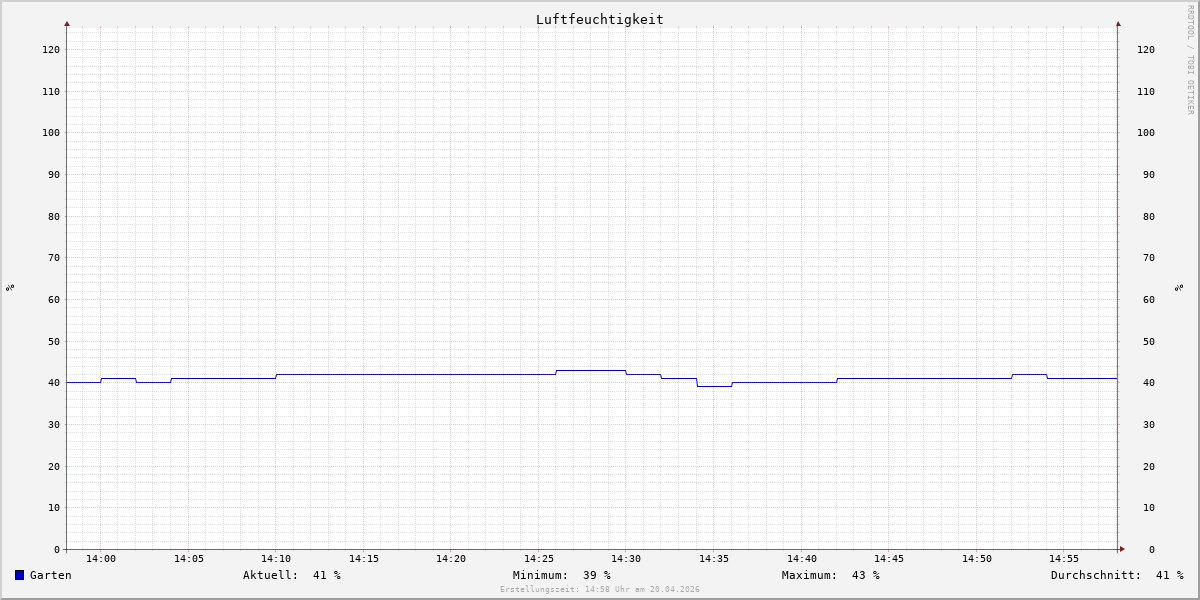Click the red arrow at x-axis end

pos(1122,549)
